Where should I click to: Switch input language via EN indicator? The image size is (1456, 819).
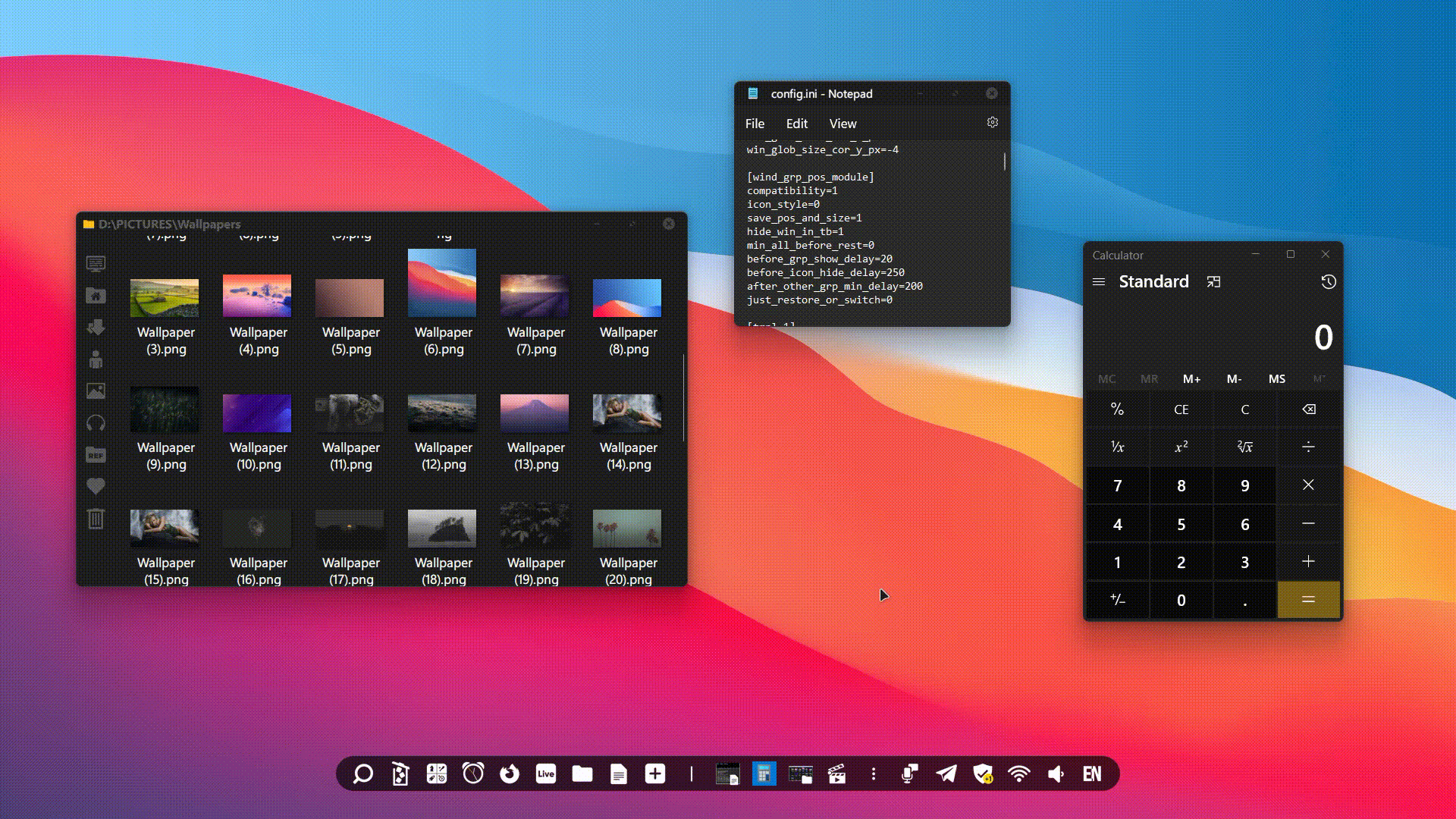point(1091,773)
